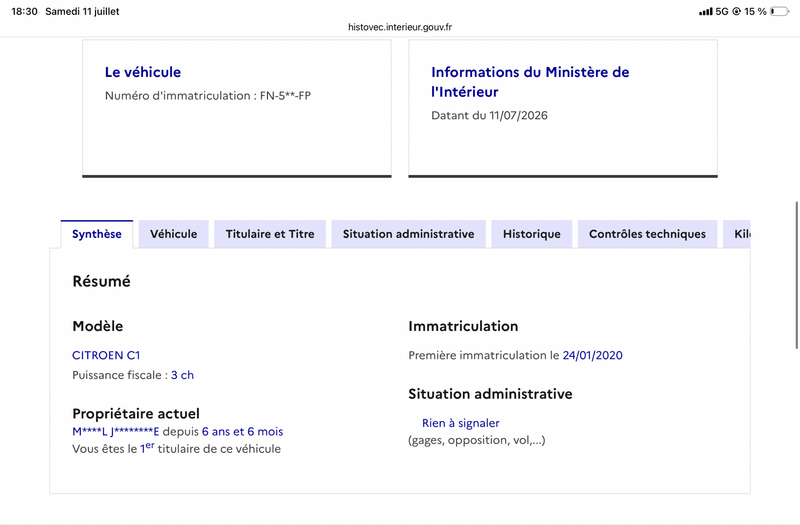Image resolution: width=800 pixels, height=525 pixels.
Task: Tap the 15 % battery percentage
Action: click(755, 11)
